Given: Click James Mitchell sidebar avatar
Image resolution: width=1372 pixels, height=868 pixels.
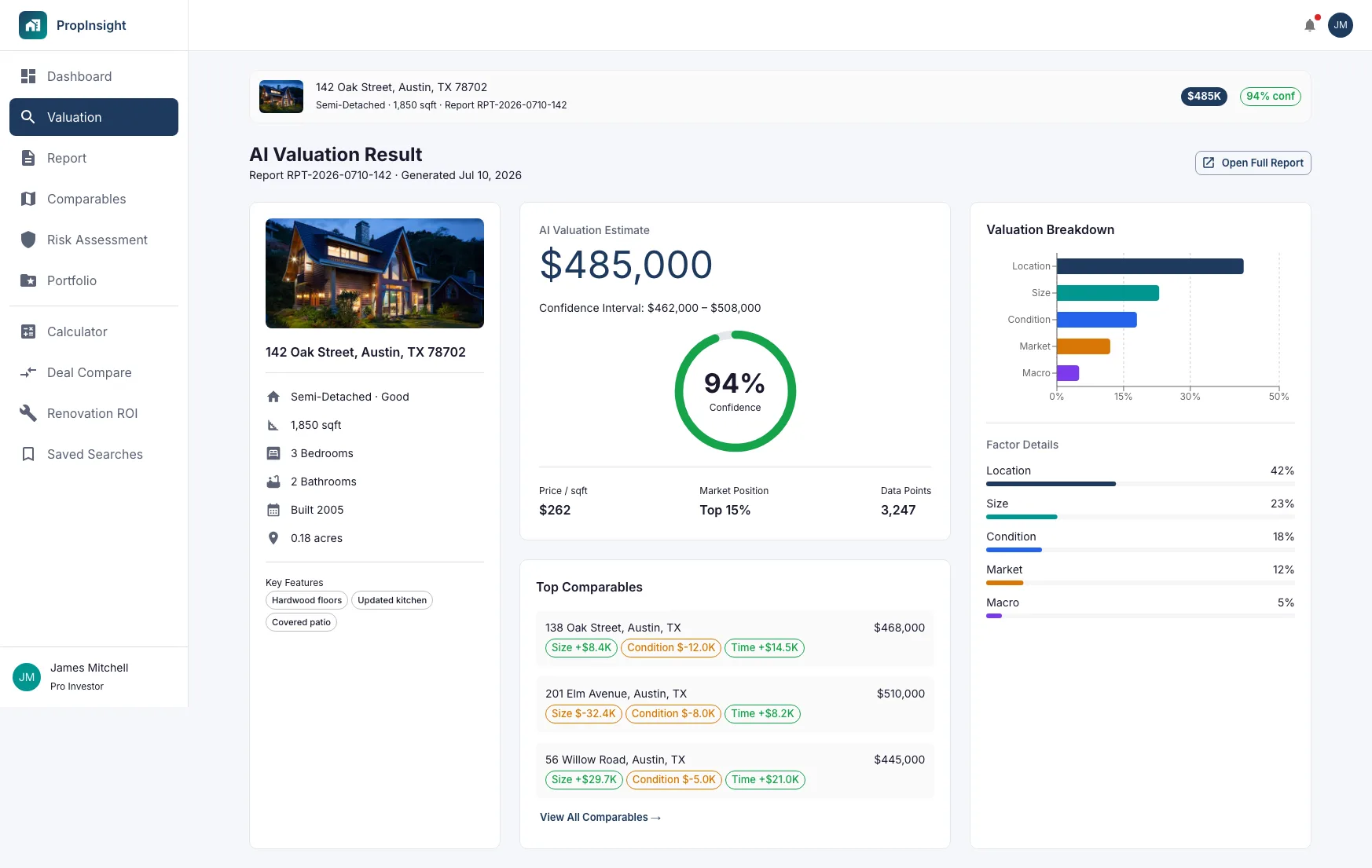Looking at the screenshot, I should 27,677.
